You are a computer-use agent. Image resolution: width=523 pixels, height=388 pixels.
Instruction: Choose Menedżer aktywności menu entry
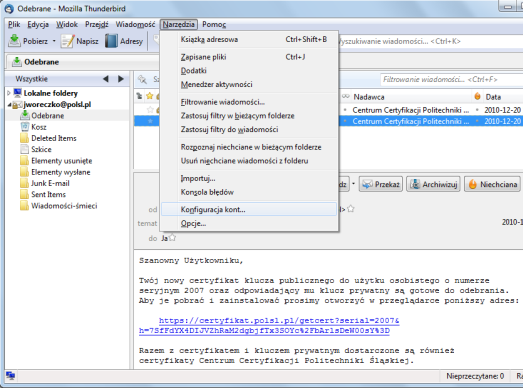point(249,84)
